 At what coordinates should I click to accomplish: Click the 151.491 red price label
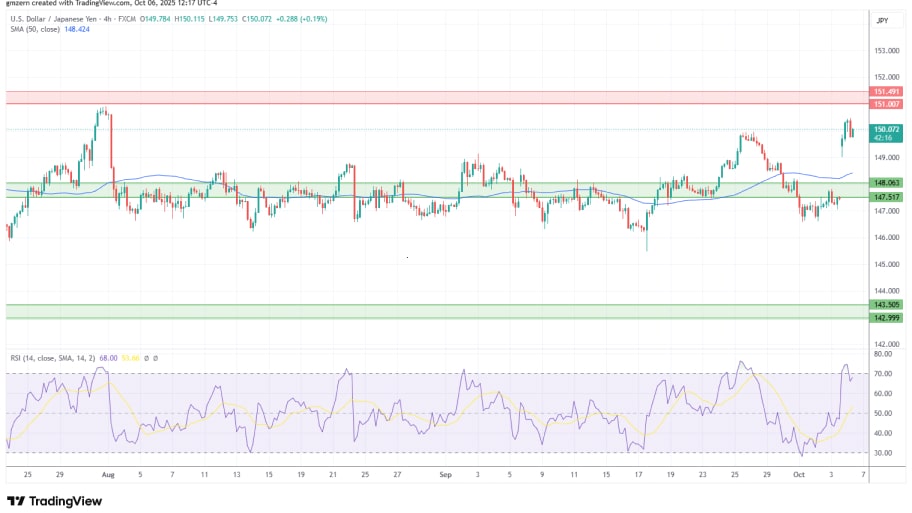coord(886,92)
